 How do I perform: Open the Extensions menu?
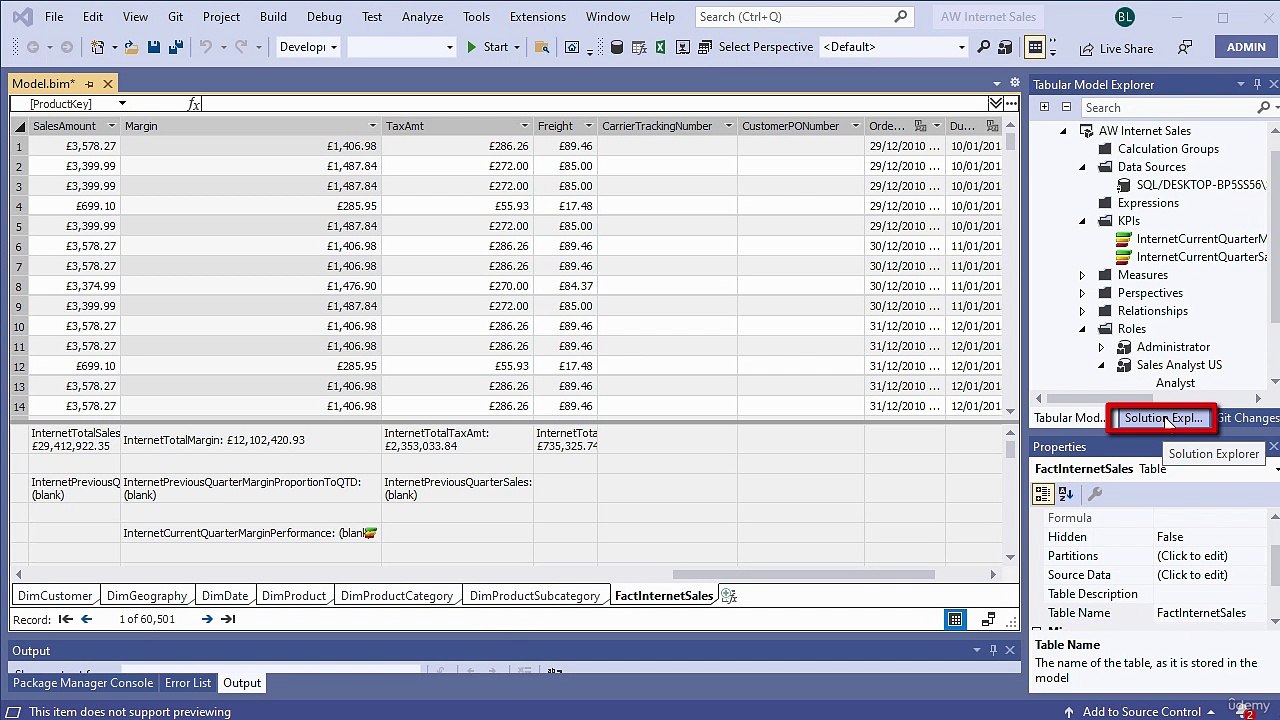(537, 17)
